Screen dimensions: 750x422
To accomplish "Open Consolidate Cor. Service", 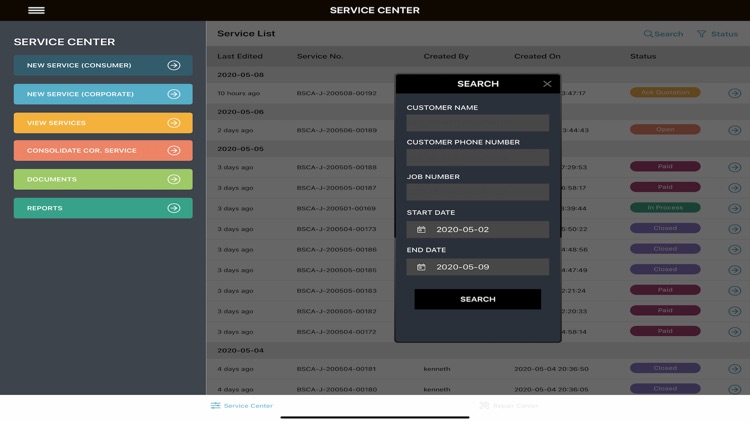I will (103, 150).
